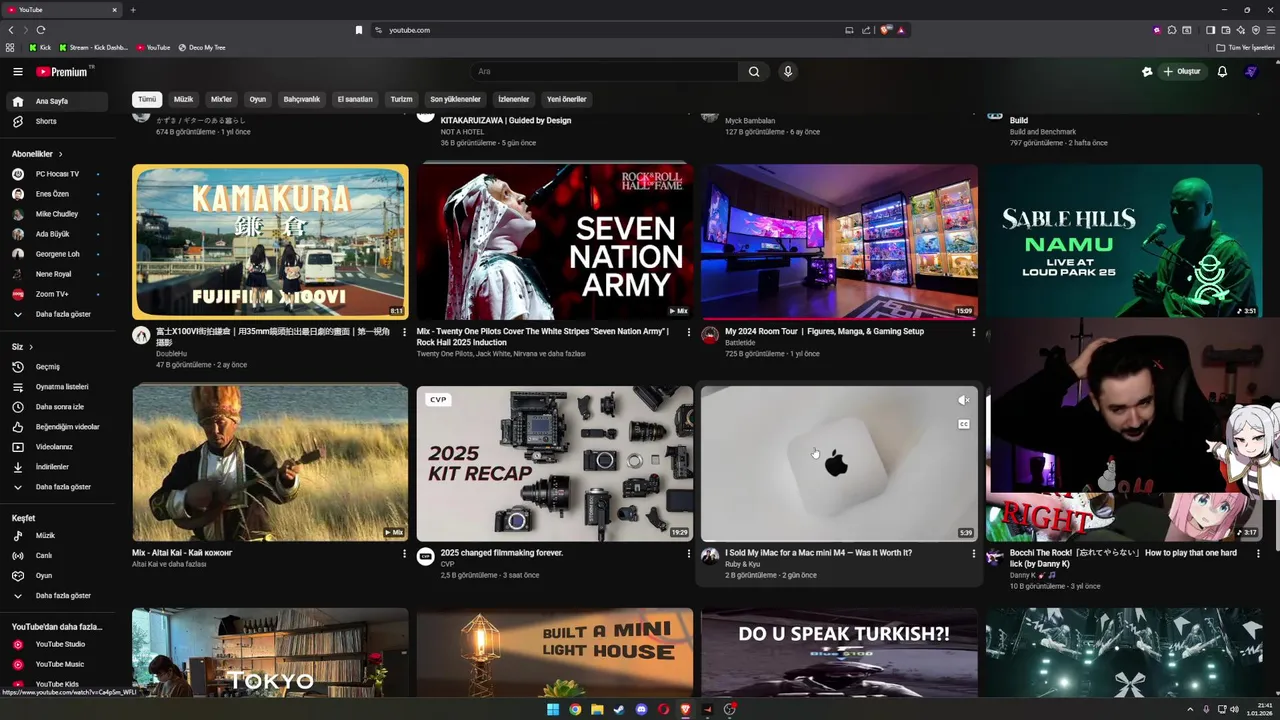
Task: Open Oynatma listeleri playlists
Action: [57, 387]
